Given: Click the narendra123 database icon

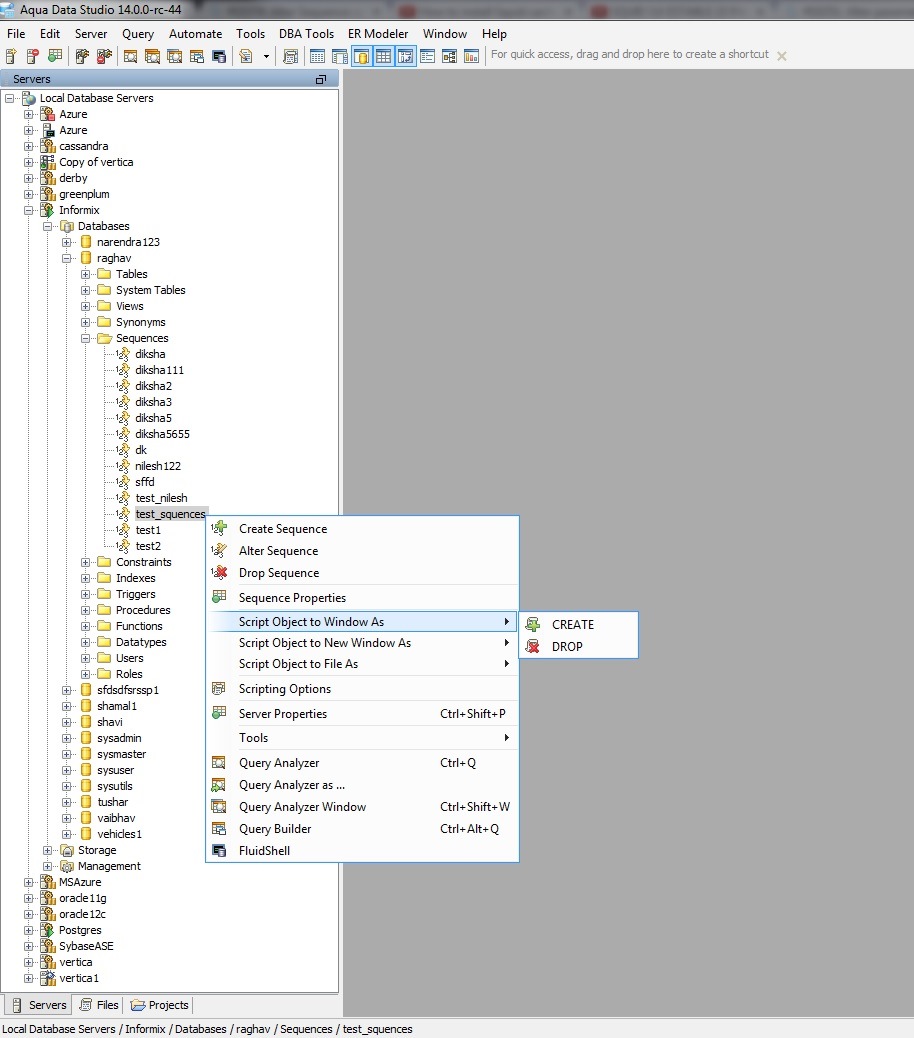Looking at the screenshot, I should pos(86,242).
